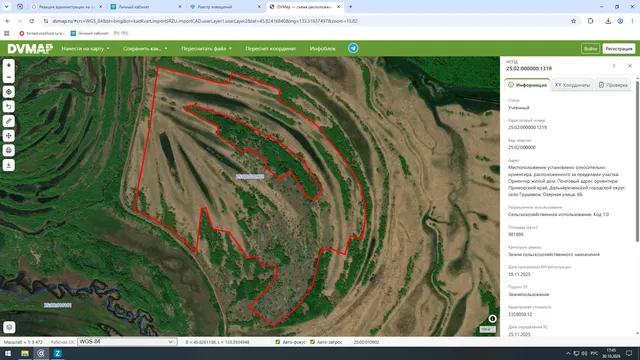This screenshot has height=360, width=640.
Task: Click the Регистрация button
Action: pos(619,49)
